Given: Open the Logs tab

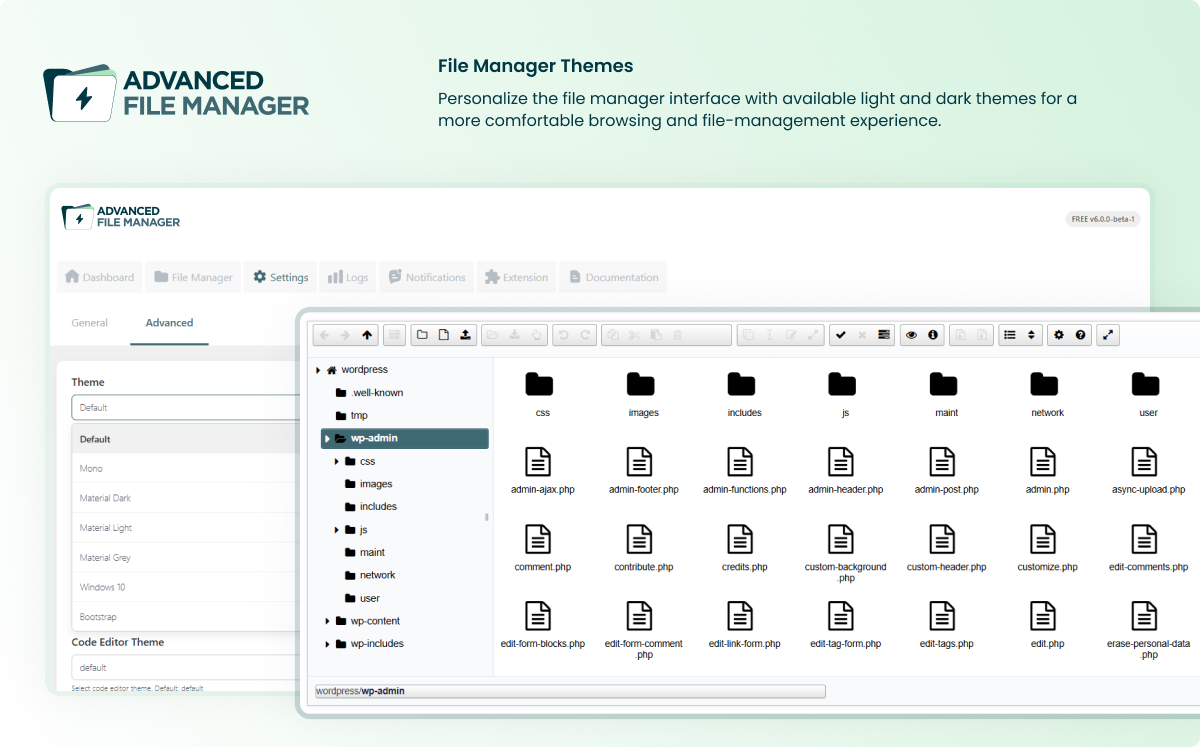Looking at the screenshot, I should [347, 277].
